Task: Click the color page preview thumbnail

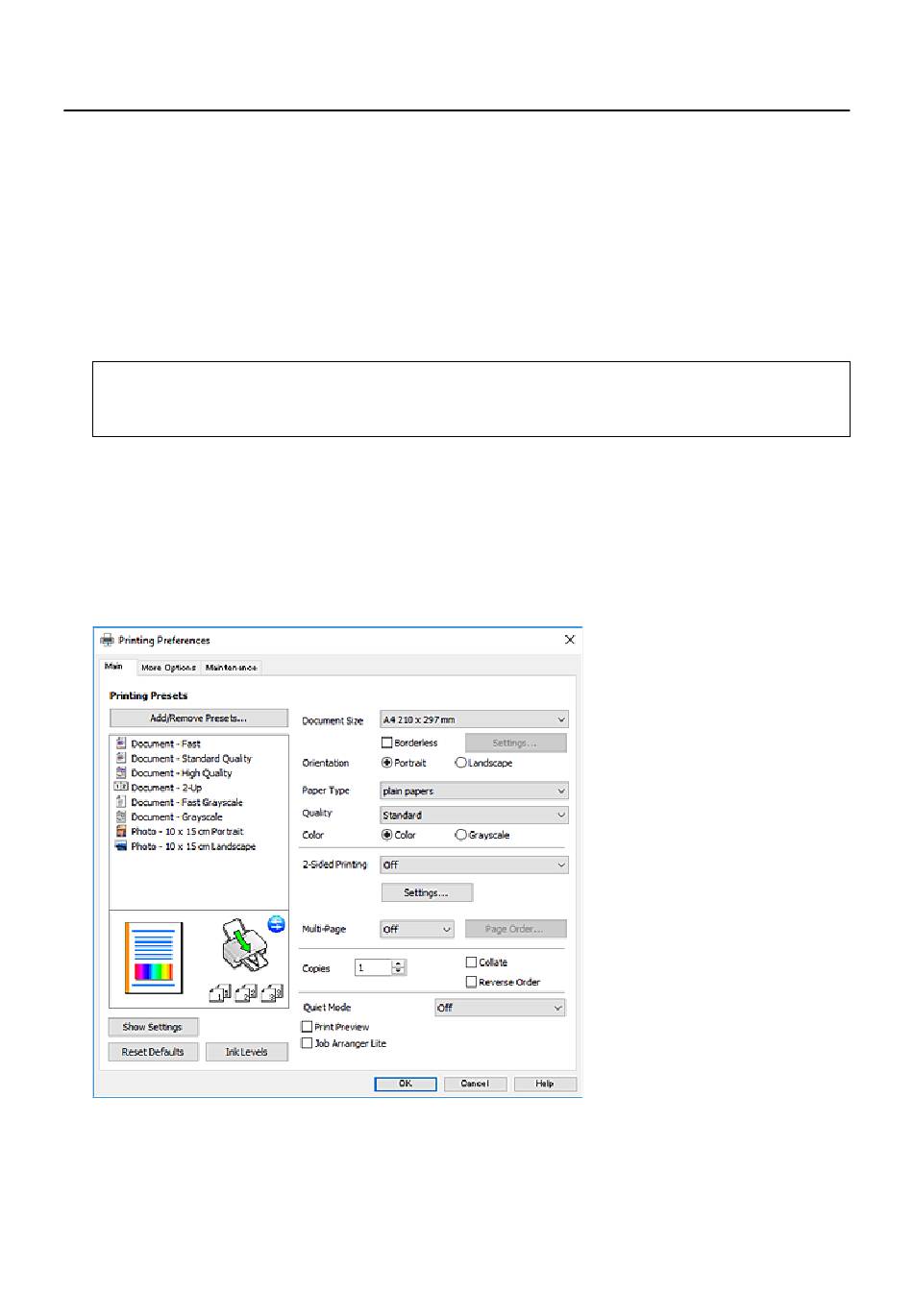Action: (154, 958)
